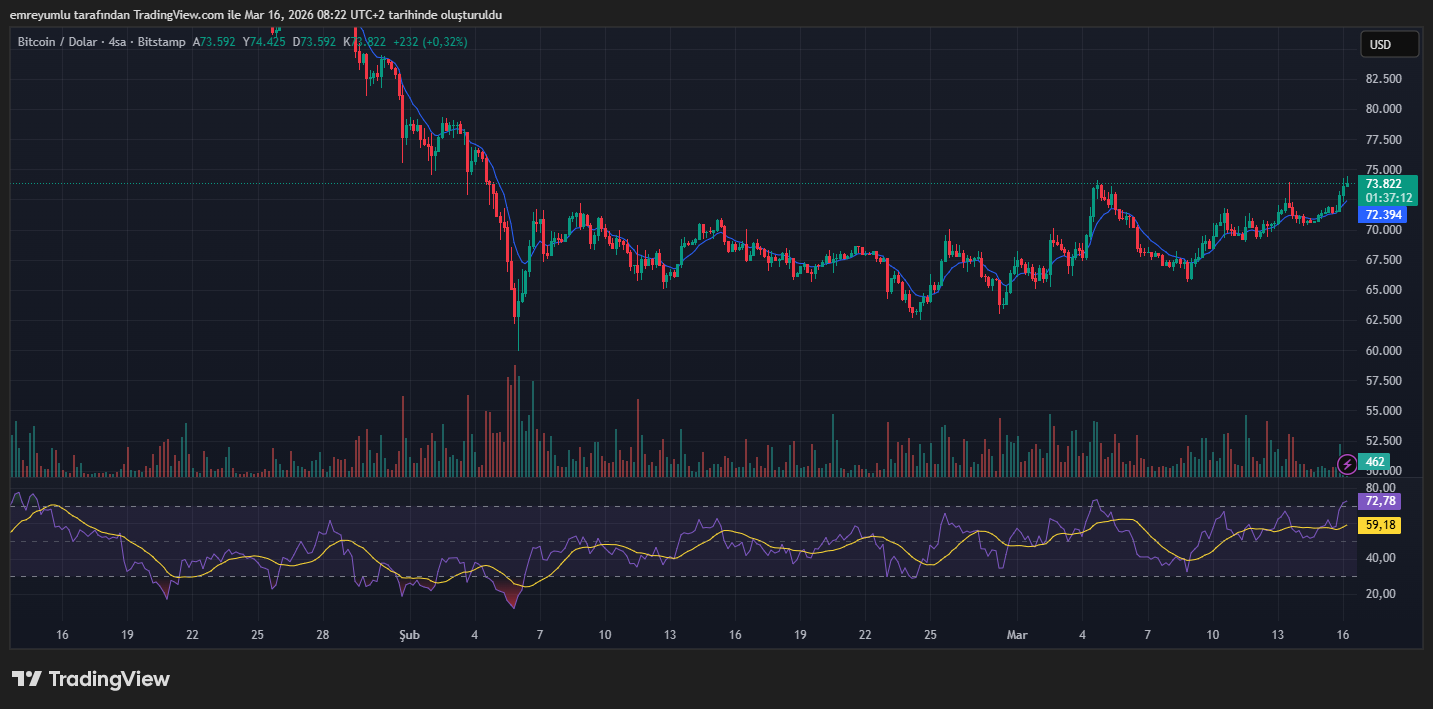The image size is (1433, 709).
Task: Click date 16 at right end of time axis
Action: 1343,635
